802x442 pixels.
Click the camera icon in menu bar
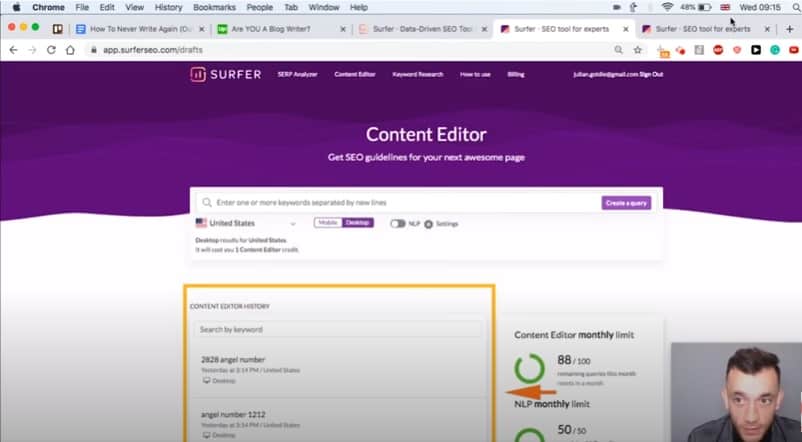coord(617,7)
